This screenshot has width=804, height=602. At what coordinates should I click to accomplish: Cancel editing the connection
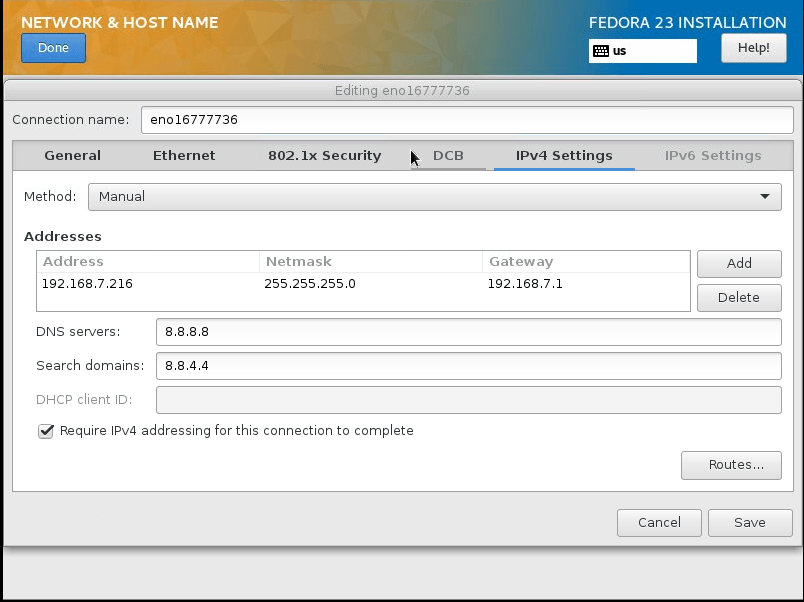(x=659, y=523)
